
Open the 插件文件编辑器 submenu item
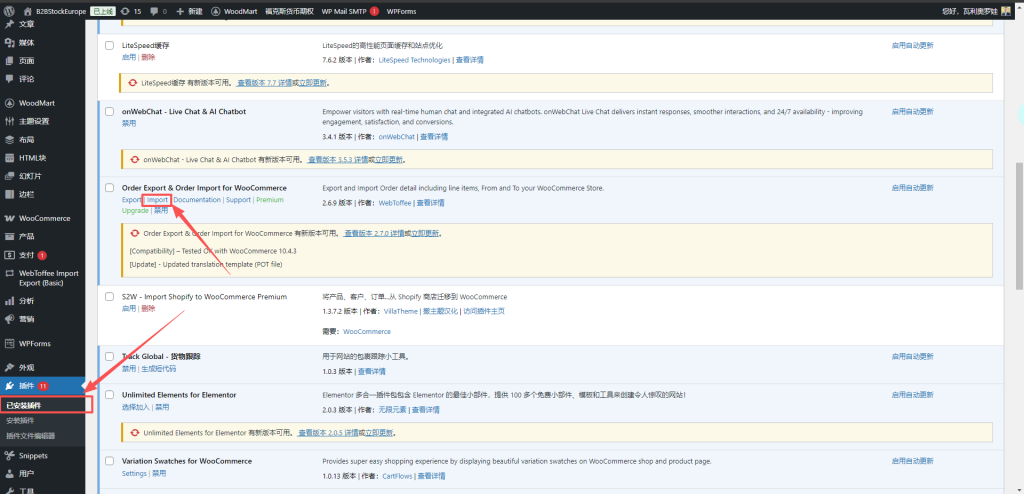[31, 436]
